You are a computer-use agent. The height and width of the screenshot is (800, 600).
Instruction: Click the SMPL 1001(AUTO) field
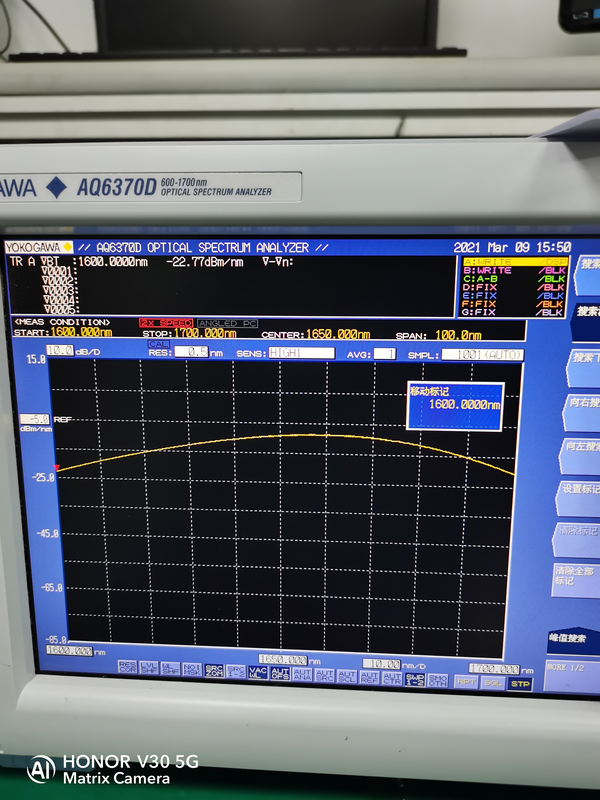pyautogui.click(x=483, y=355)
